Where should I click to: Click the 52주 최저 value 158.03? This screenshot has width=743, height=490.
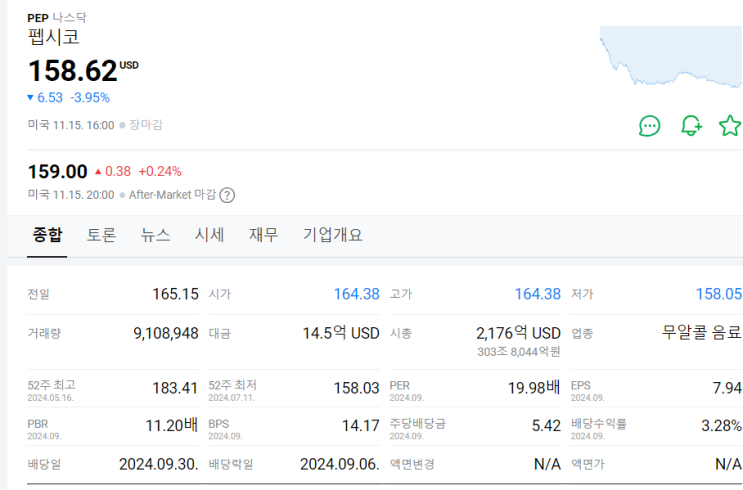pos(356,388)
